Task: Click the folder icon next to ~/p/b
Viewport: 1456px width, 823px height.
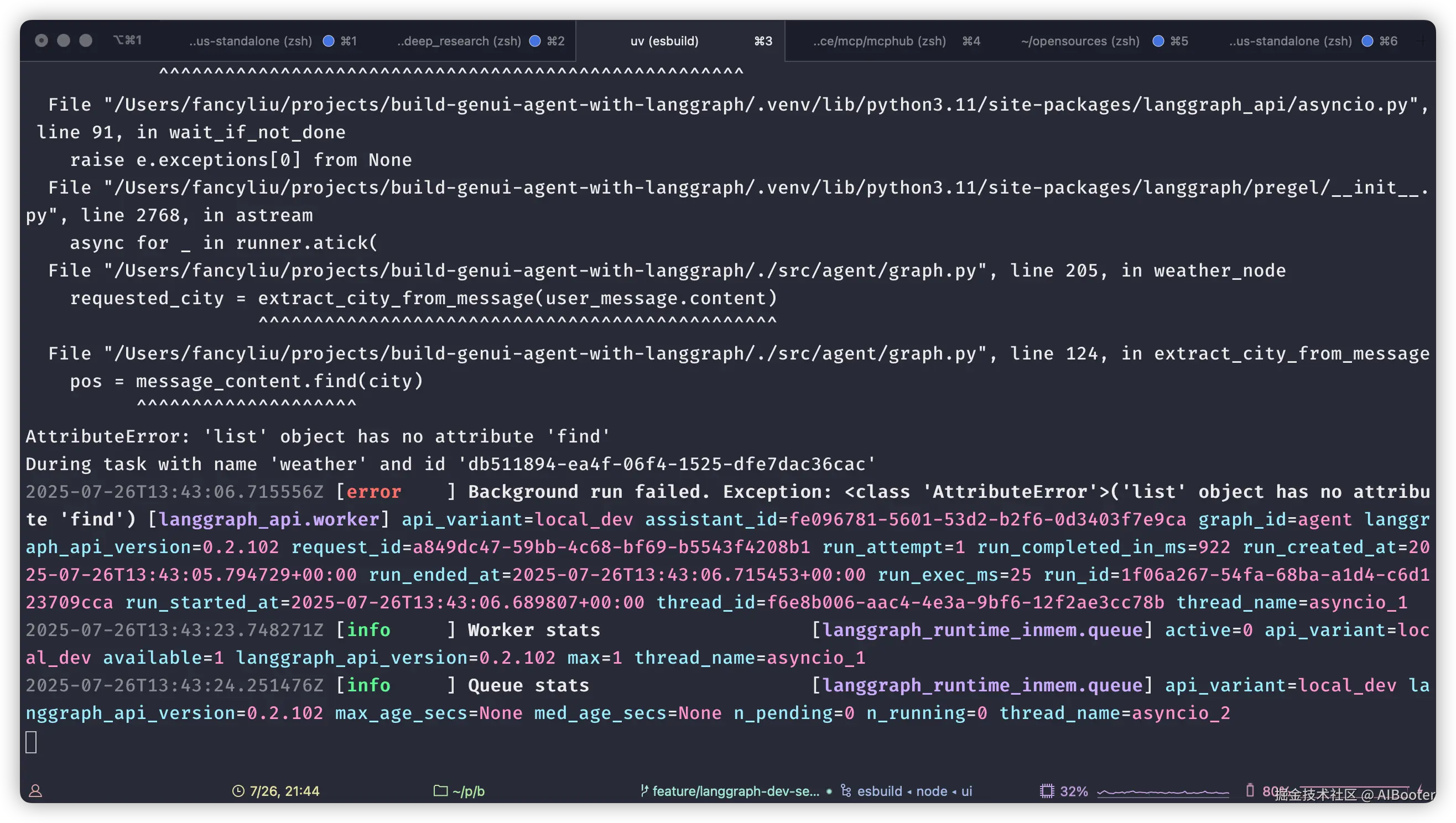Action: point(440,791)
